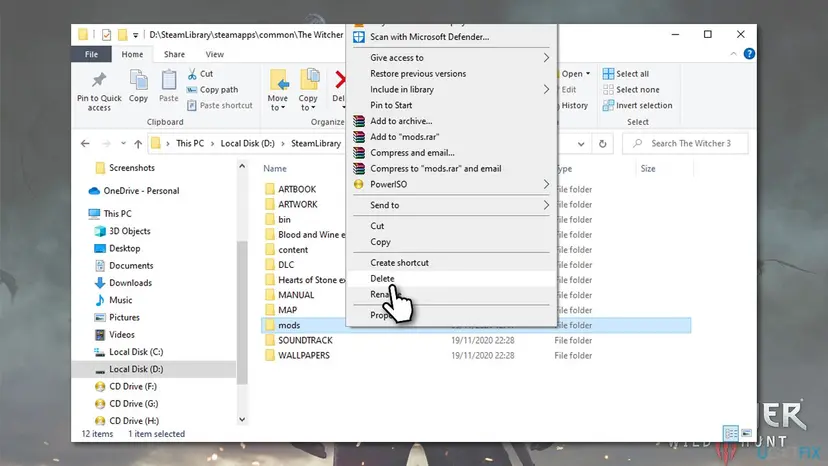Open the Quick Access Toolbar customize dropdown
The image size is (828, 466).
[135, 35]
